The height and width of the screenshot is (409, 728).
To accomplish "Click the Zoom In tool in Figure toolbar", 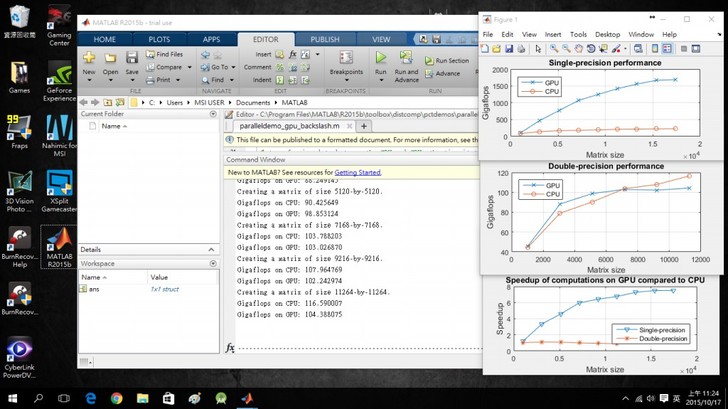I will click(554, 48).
